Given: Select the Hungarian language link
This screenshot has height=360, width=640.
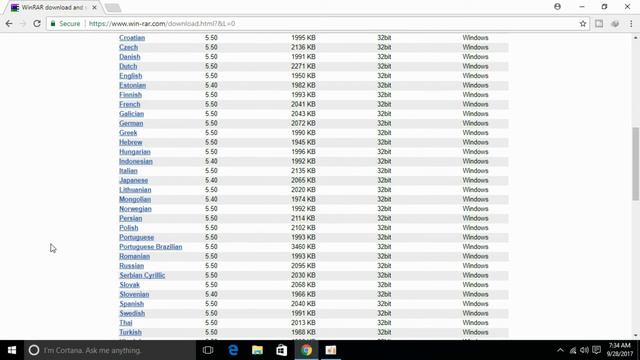Looking at the screenshot, I should tap(135, 152).
